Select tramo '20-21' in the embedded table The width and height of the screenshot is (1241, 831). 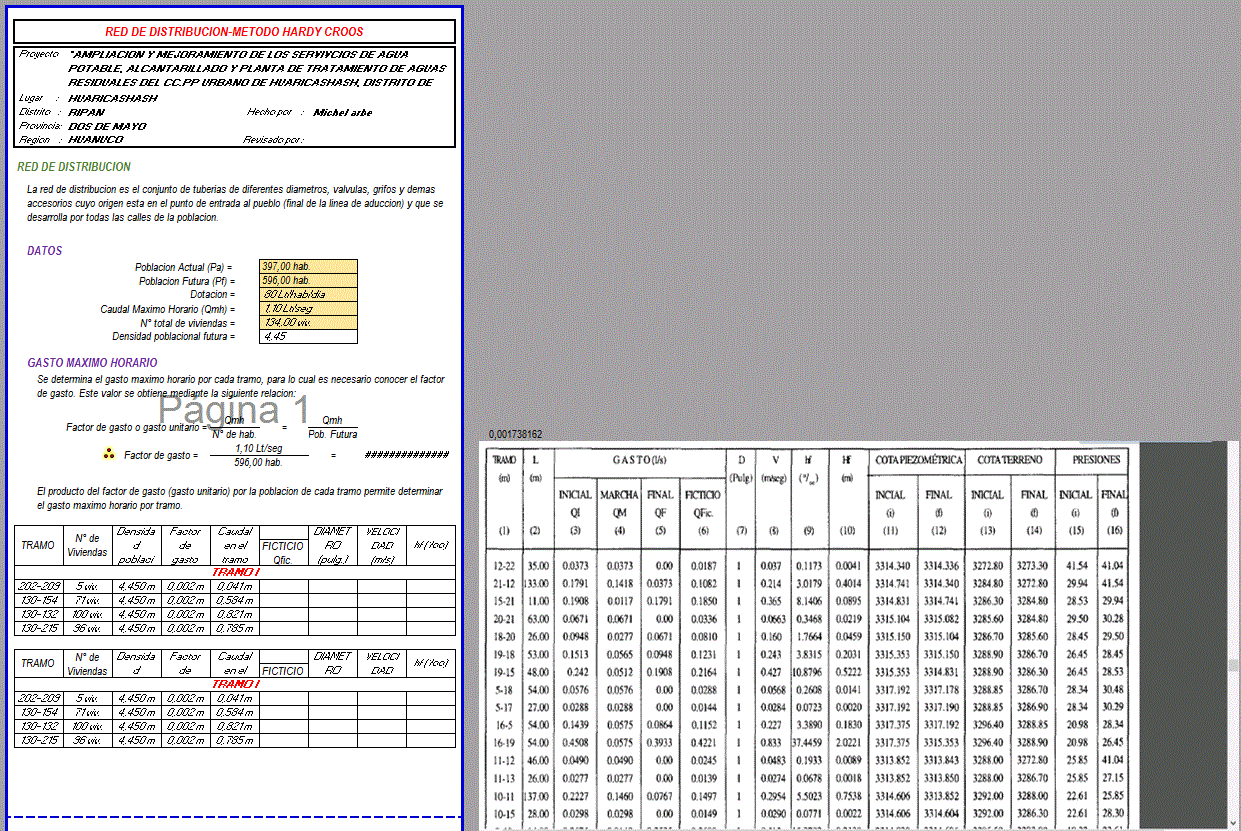(x=504, y=619)
